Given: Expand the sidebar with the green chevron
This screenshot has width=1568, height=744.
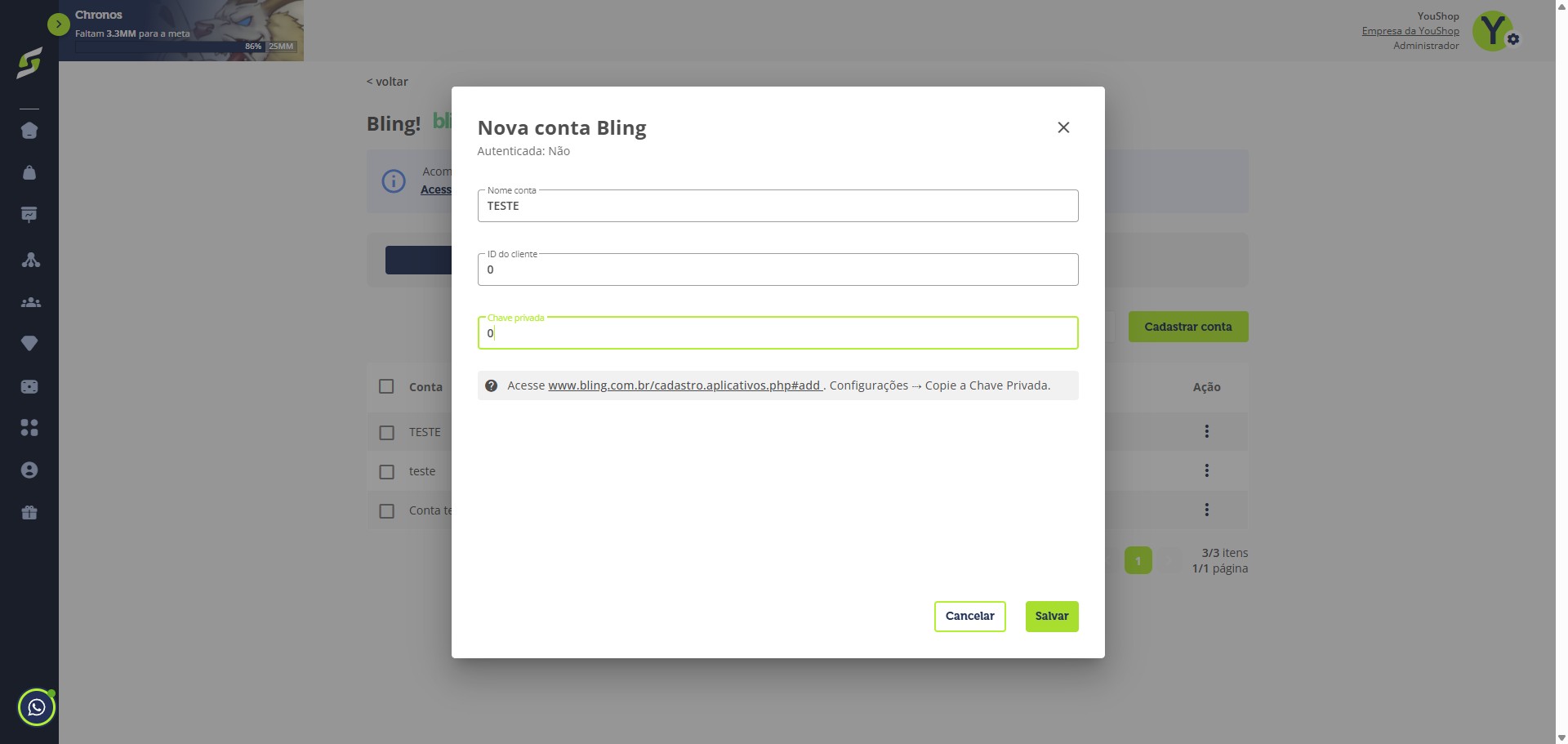Looking at the screenshot, I should pyautogui.click(x=59, y=25).
